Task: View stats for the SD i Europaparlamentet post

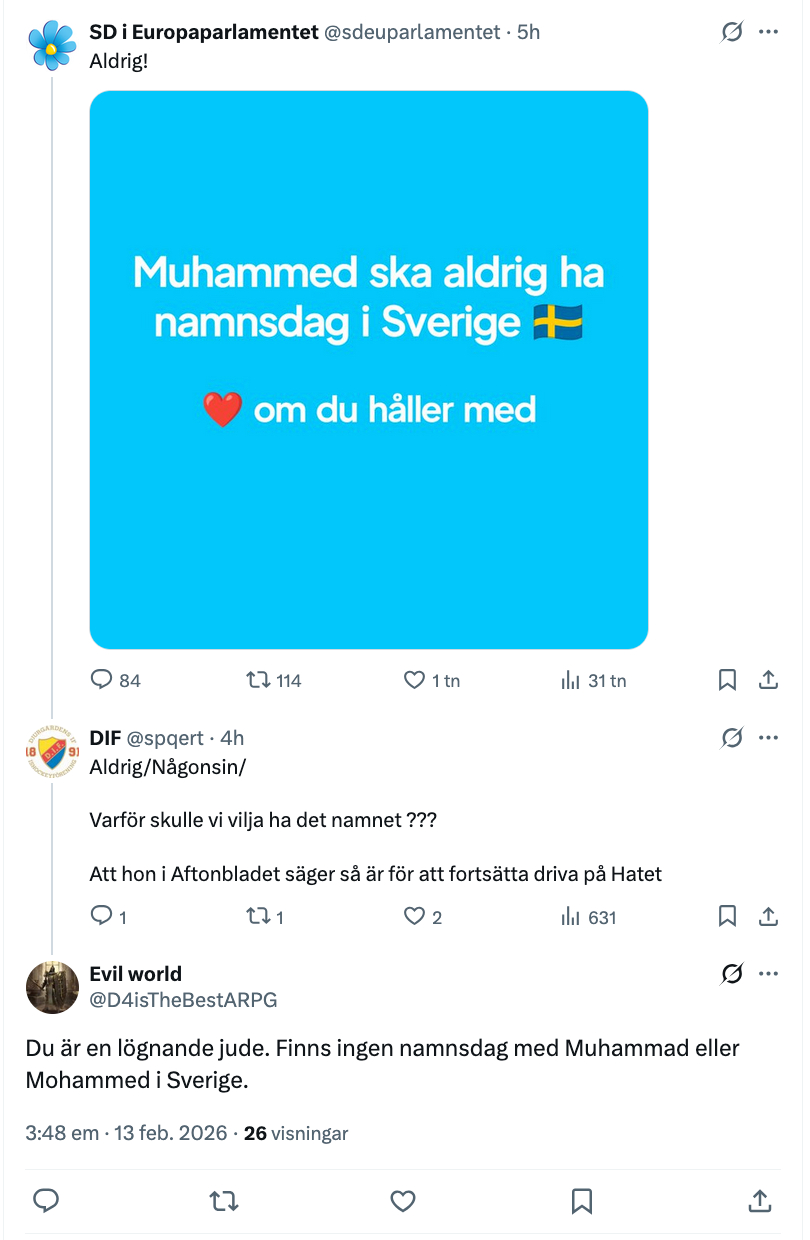Action: [572, 680]
